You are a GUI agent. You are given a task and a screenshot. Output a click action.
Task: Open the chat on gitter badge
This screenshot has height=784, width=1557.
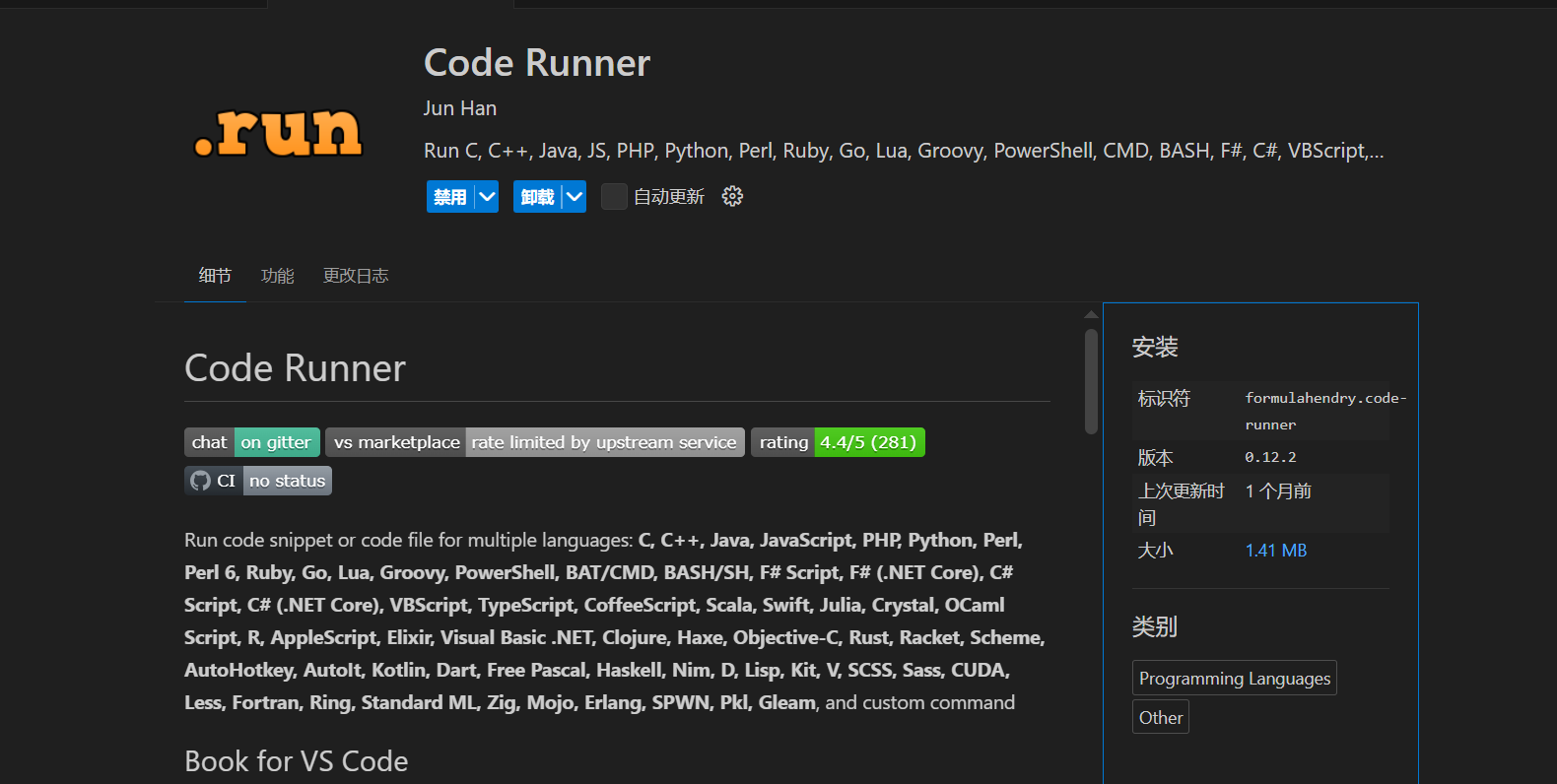pyautogui.click(x=252, y=442)
